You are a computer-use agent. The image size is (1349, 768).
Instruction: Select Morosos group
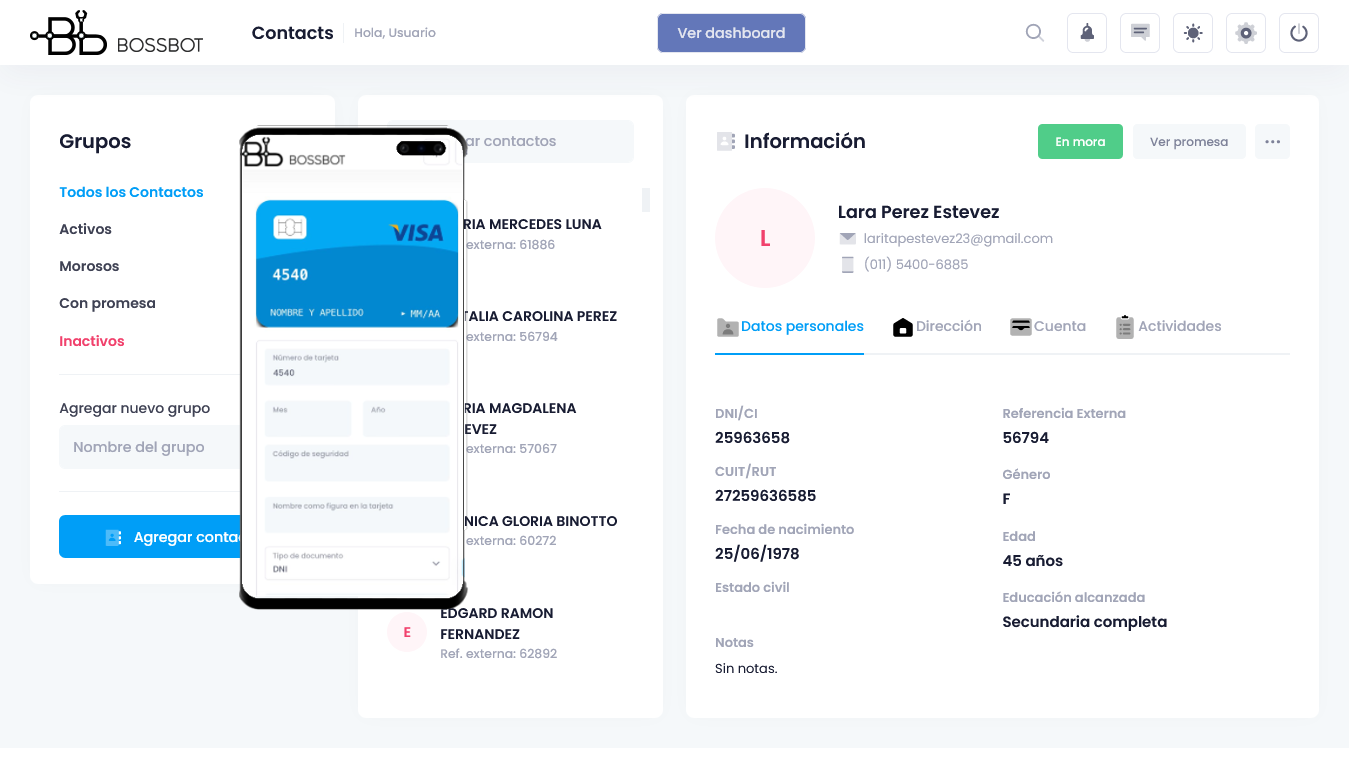tap(89, 266)
